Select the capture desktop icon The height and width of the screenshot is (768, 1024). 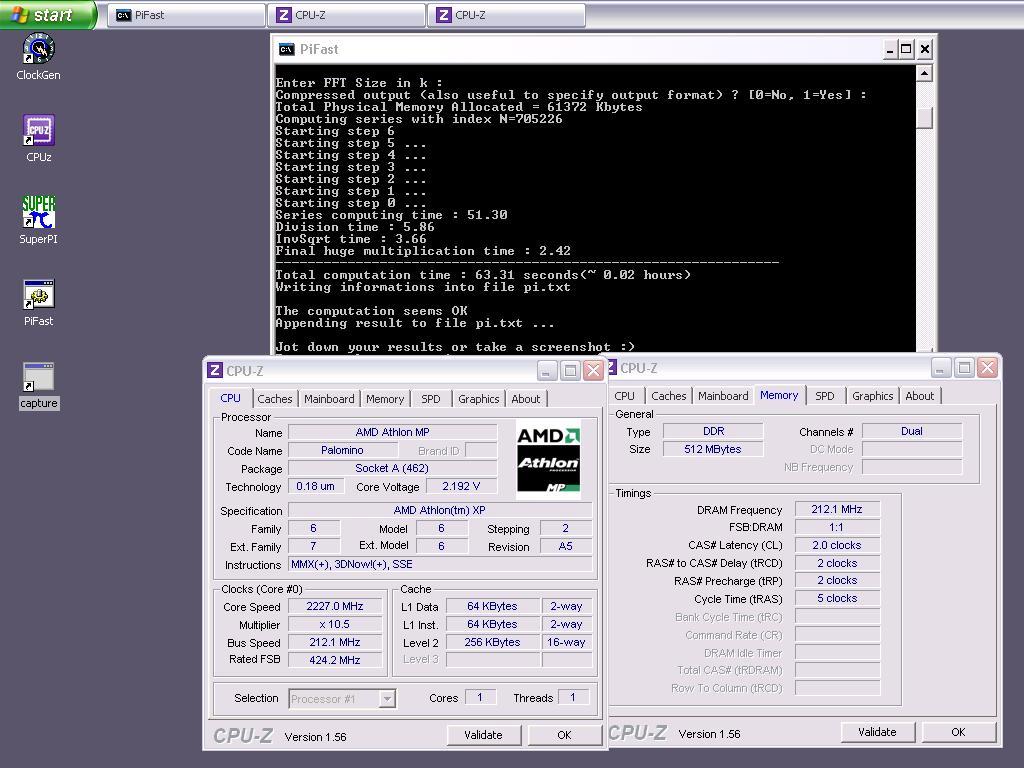39,386
